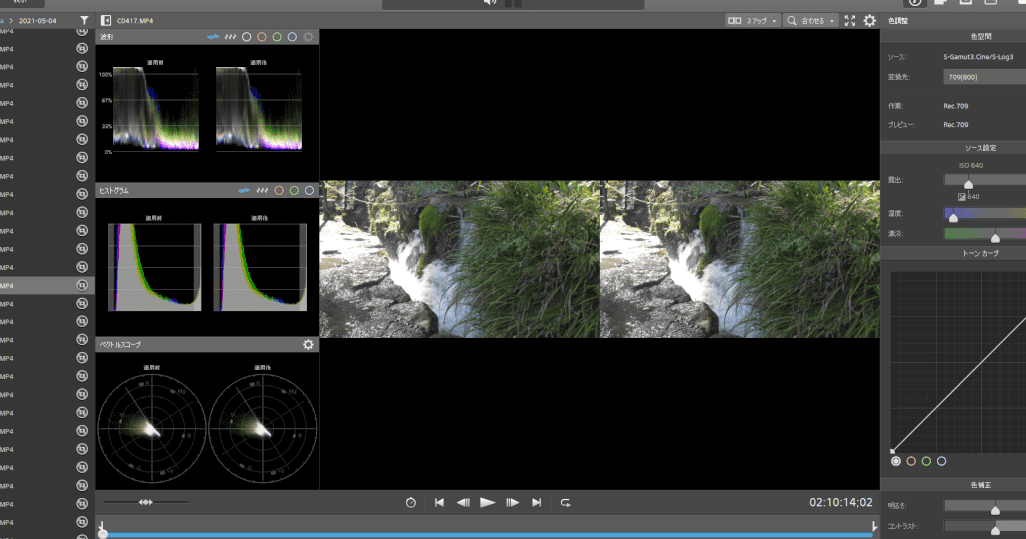1026x539 pixels.
Task: Click the filter funnel icon in clip list
Action: tap(84, 20)
